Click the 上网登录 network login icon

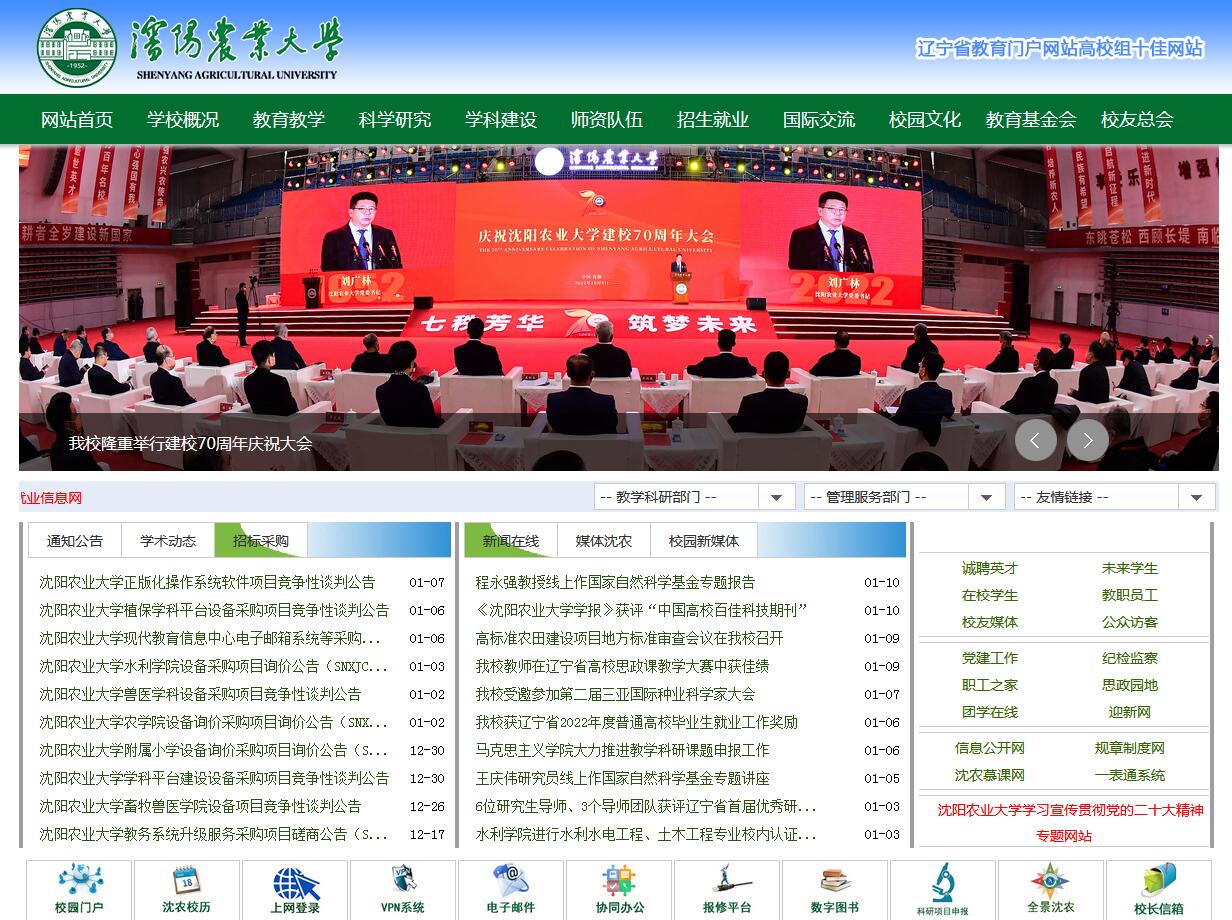[296, 889]
